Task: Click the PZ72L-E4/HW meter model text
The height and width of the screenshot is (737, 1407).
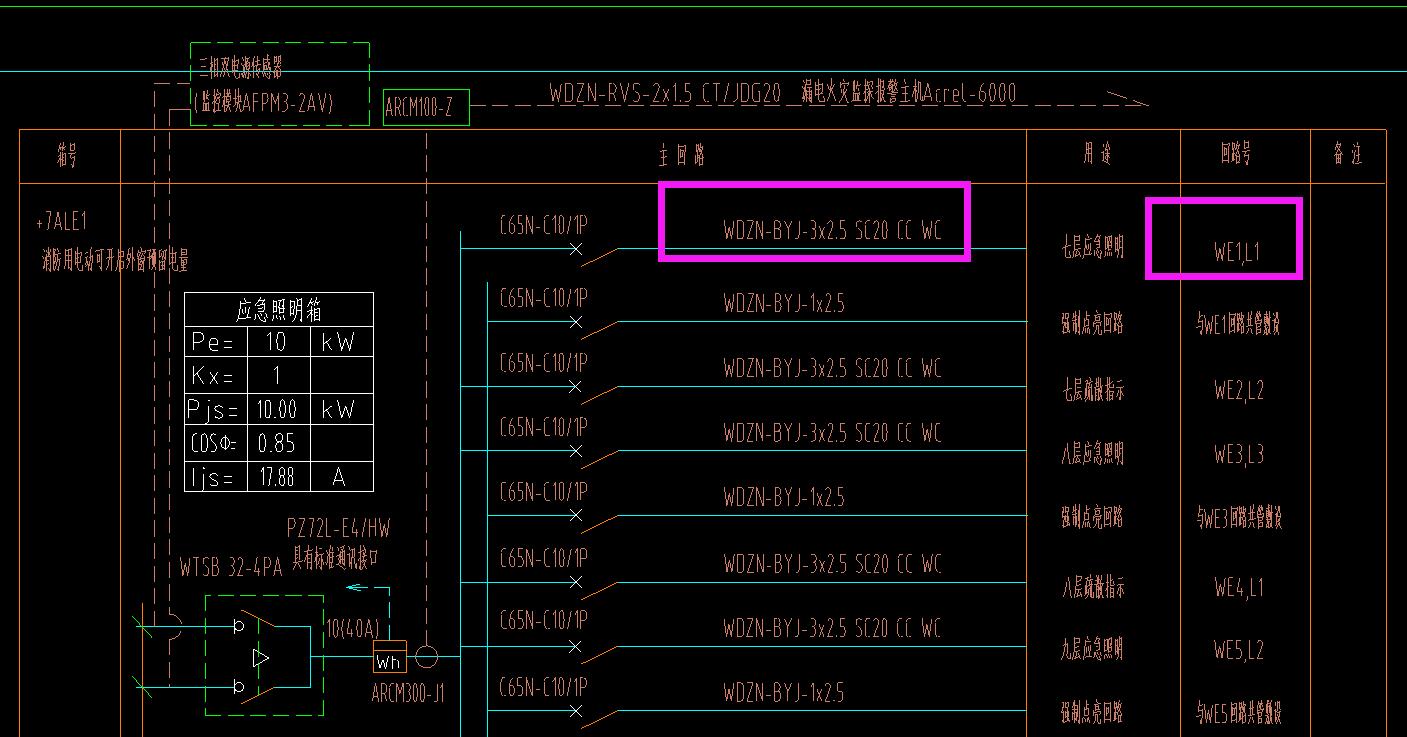Action: (x=338, y=528)
